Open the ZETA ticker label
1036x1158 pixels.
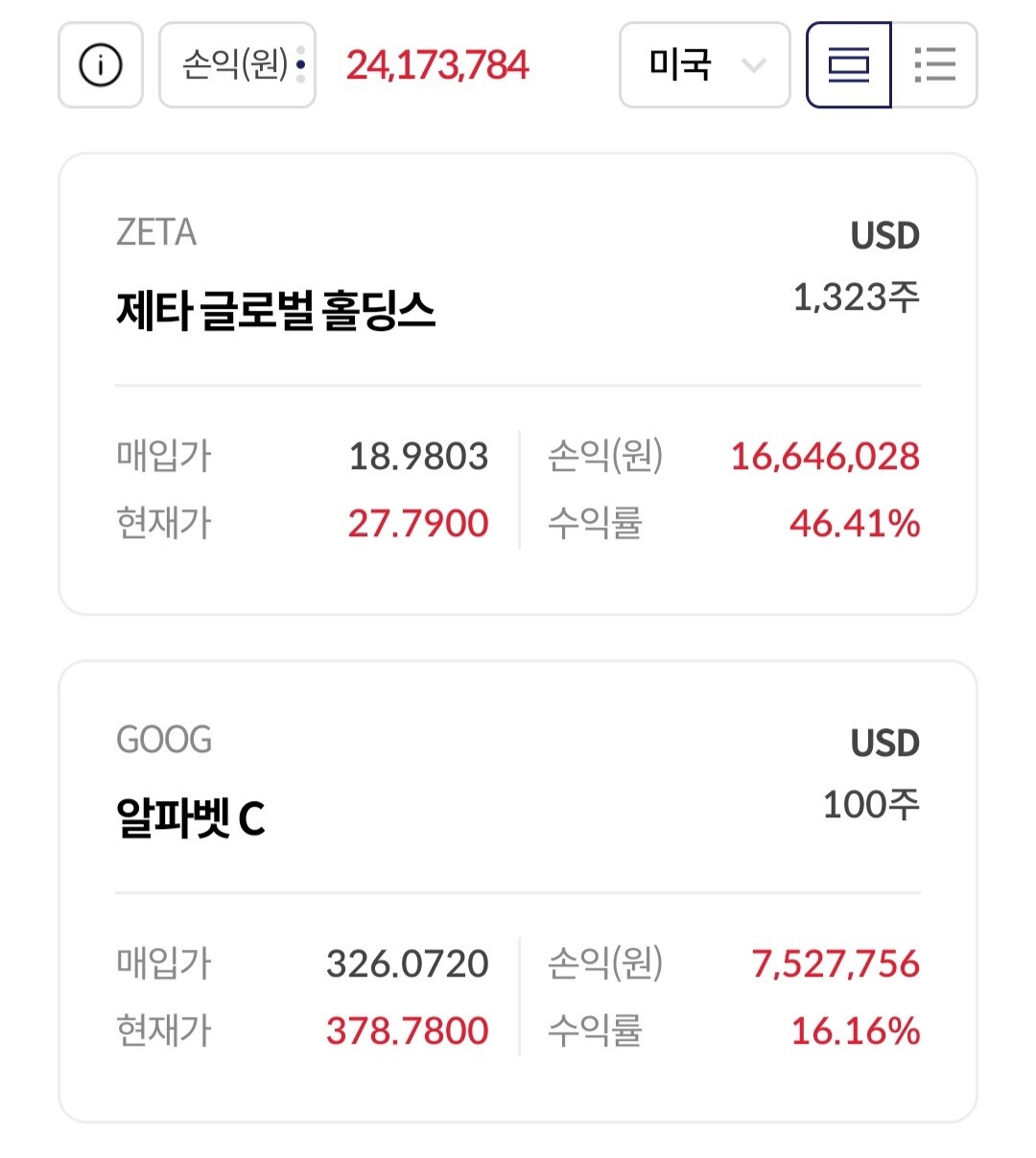156,232
